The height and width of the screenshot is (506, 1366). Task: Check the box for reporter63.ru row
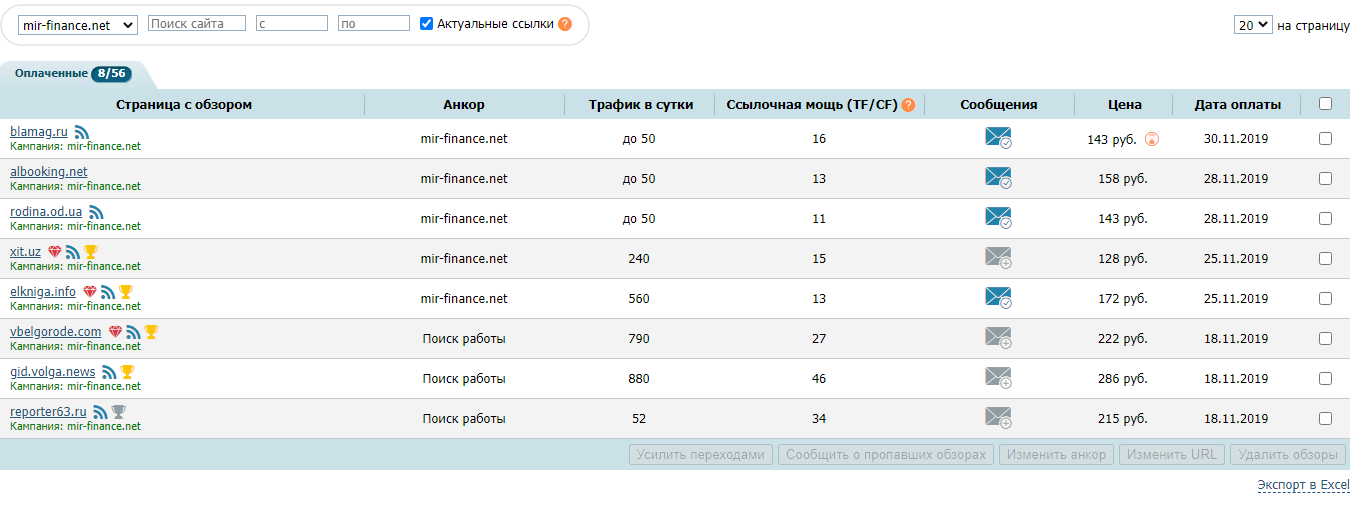pos(1325,419)
